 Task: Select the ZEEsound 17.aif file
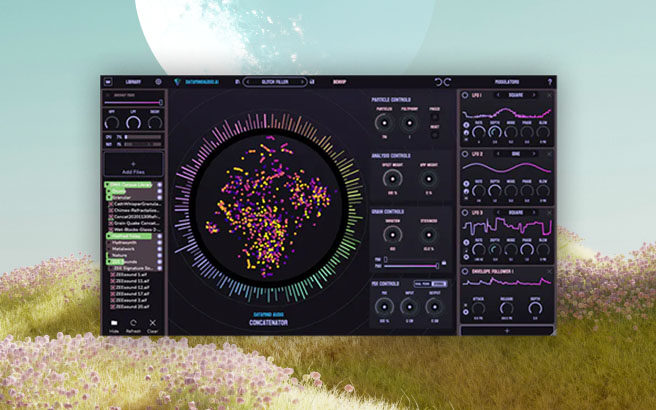(x=133, y=294)
